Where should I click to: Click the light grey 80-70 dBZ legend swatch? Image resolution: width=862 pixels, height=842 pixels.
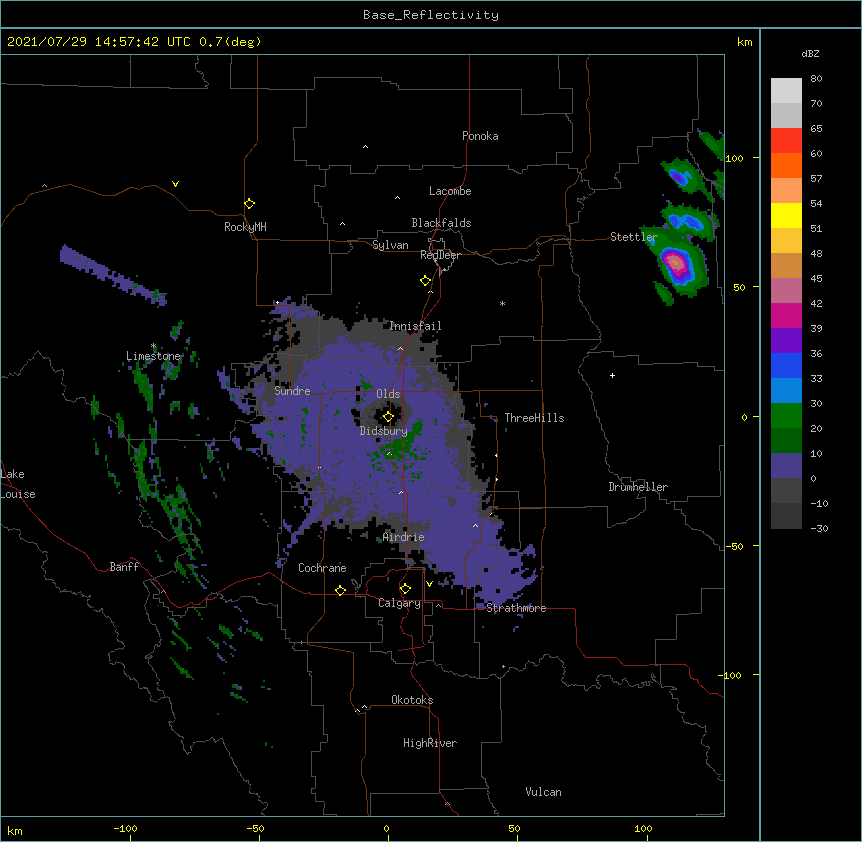coord(786,91)
